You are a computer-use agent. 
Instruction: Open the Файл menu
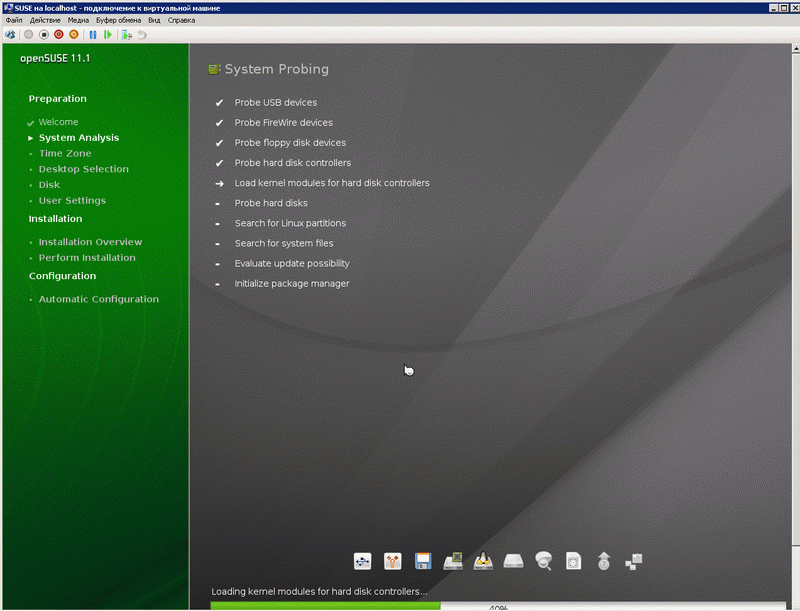[14, 20]
